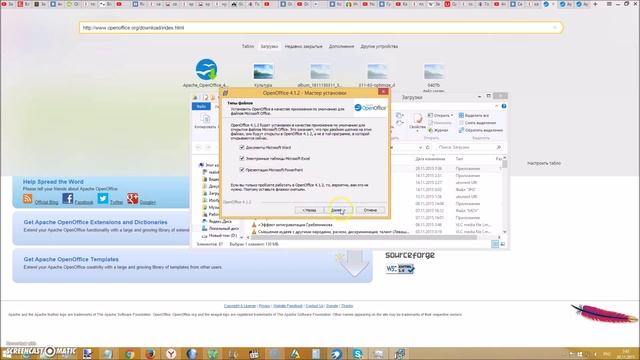Viewport: 640px width, 360px height.
Task: Click the Тип column header in Explorer
Action: pos(459,159)
